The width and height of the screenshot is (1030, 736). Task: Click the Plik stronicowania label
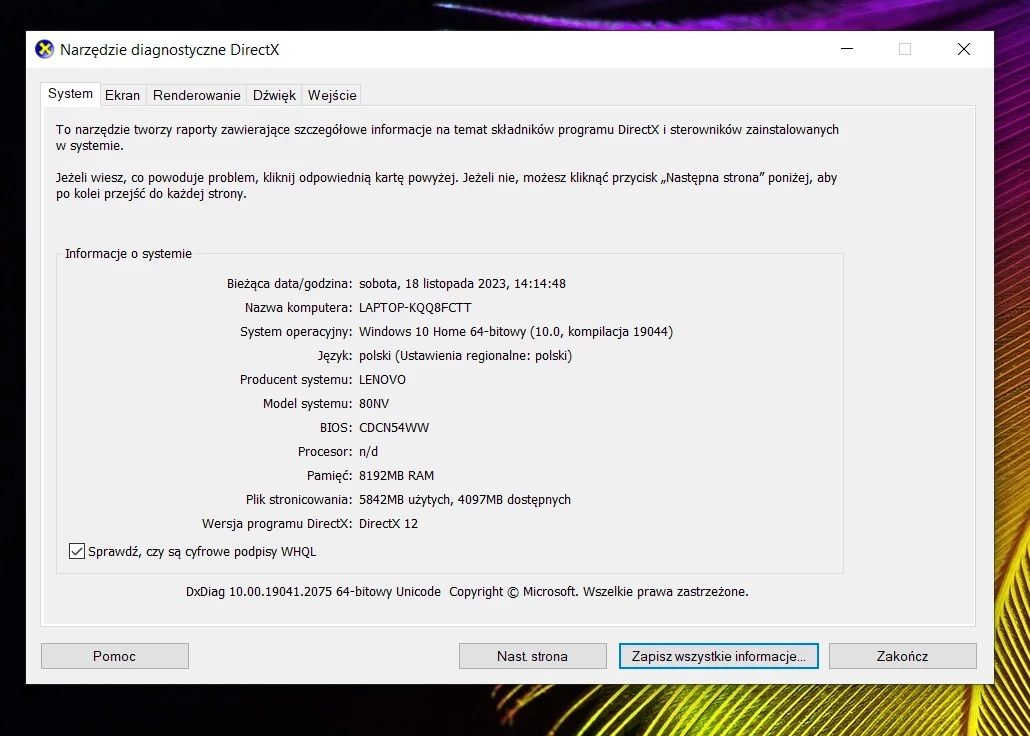coord(299,500)
